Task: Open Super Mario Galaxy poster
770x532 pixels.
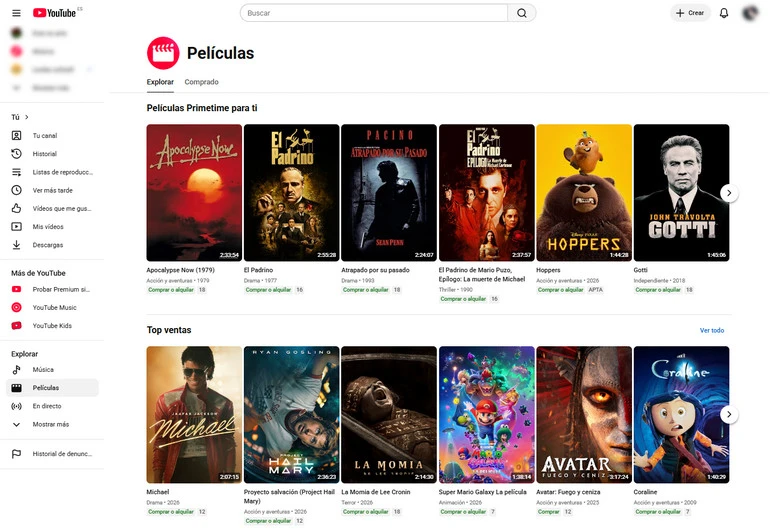Action: click(487, 415)
